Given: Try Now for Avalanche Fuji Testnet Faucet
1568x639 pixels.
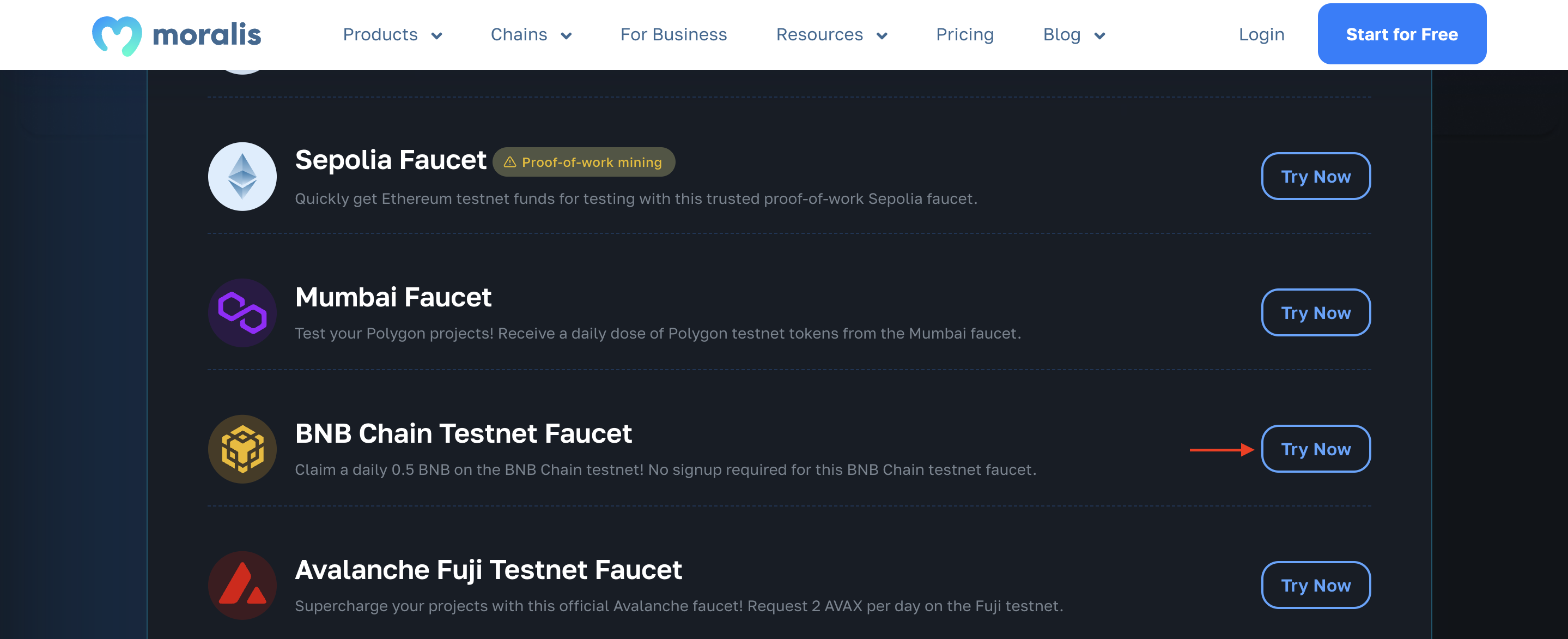Looking at the screenshot, I should (x=1315, y=586).
